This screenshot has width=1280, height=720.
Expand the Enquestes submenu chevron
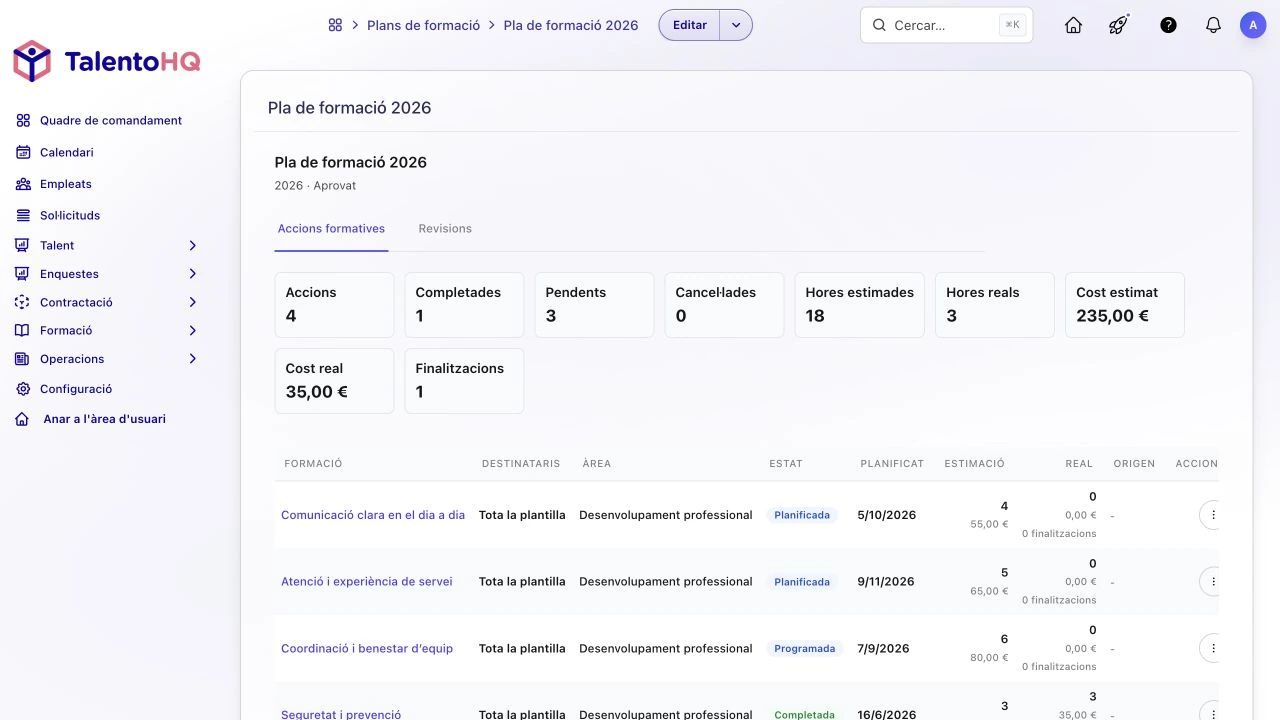point(193,273)
